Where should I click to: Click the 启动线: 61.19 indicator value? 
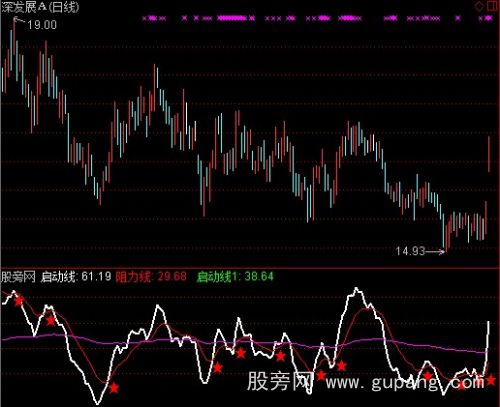pos(76,277)
